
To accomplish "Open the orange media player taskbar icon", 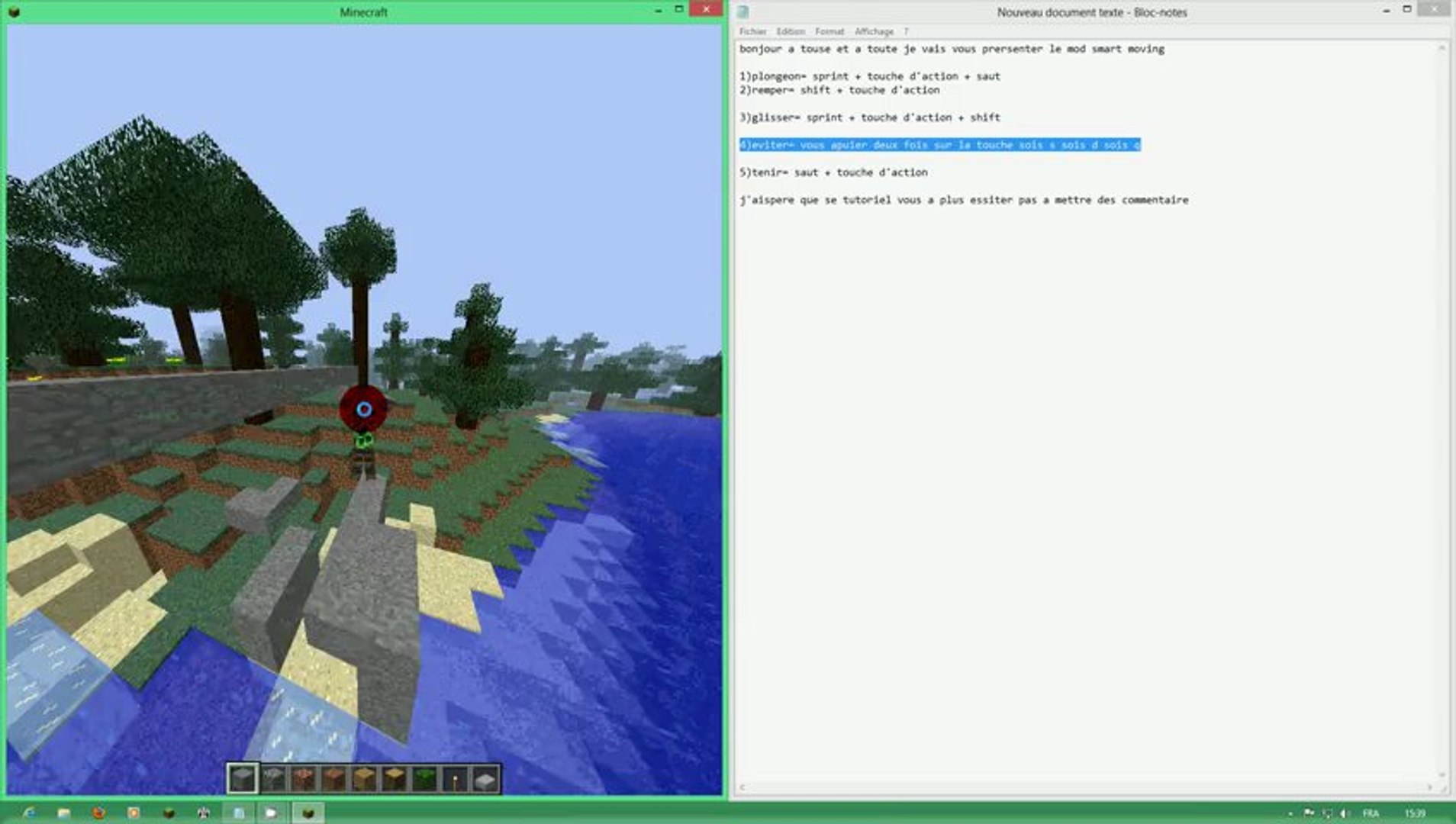I will coord(134,813).
